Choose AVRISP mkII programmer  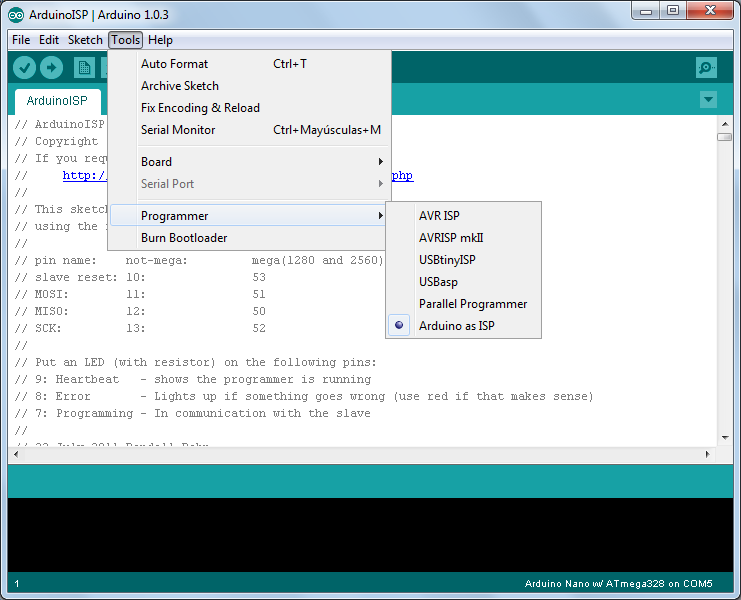click(x=464, y=238)
